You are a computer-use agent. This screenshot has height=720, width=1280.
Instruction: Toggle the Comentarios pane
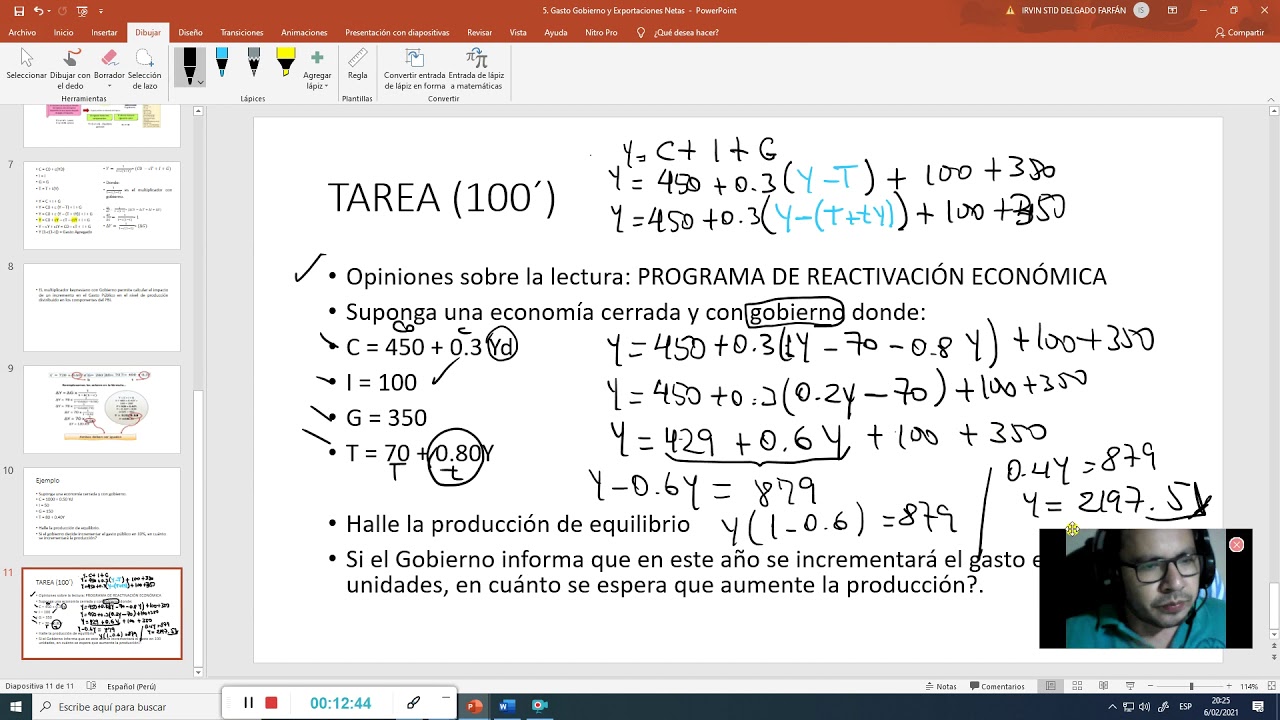pyautogui.click(x=997, y=686)
